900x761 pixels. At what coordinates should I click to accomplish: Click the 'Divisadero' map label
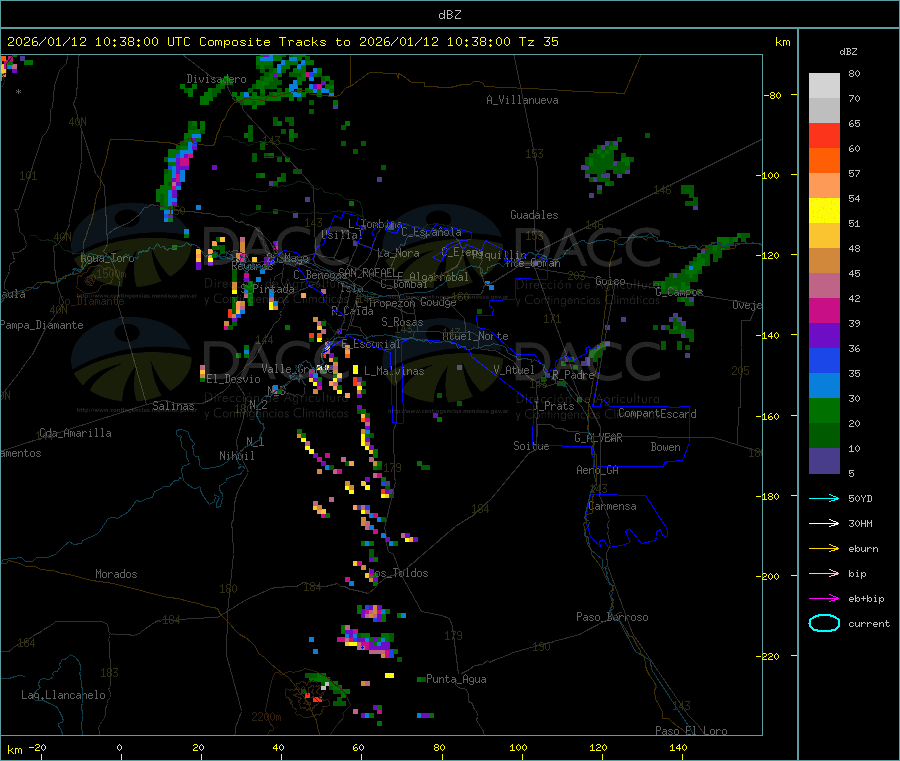[216, 79]
